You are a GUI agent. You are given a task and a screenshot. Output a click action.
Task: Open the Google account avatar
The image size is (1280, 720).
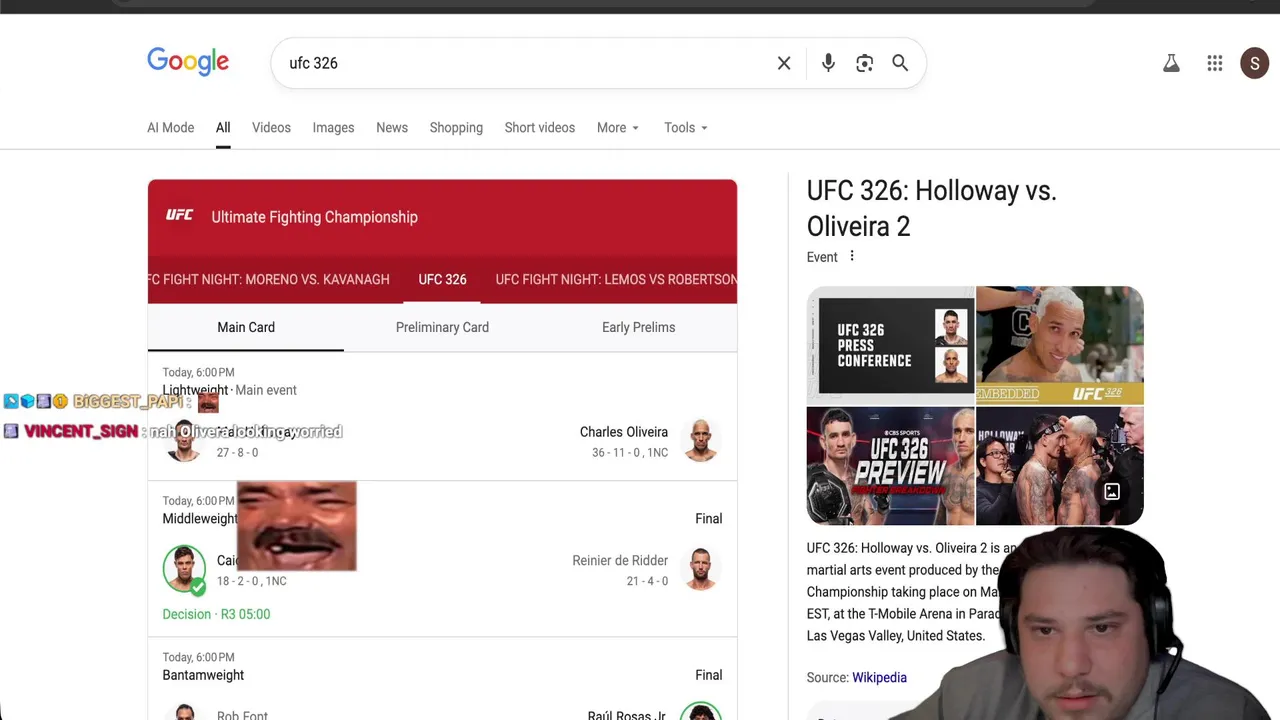[x=1255, y=63]
